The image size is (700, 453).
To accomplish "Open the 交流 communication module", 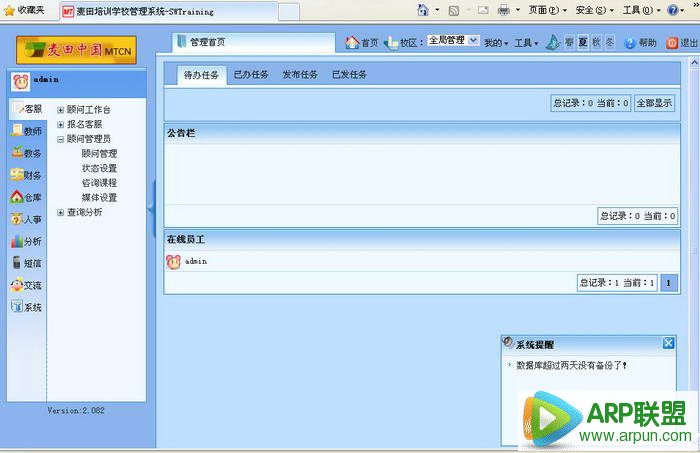I will 26,285.
